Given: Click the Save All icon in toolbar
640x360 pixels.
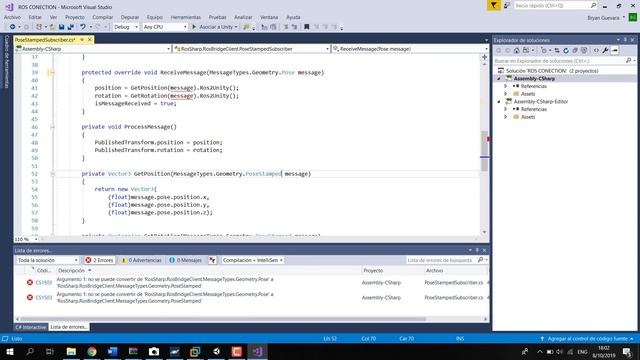Looking at the screenshot, I should coord(71,27).
